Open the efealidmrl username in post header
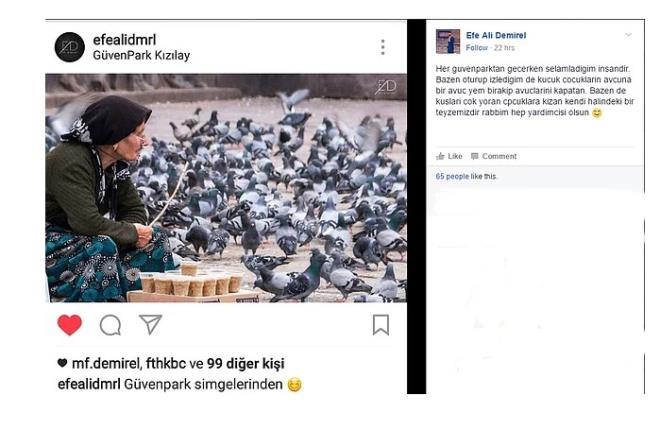Screen dimensions: 660x430 click(x=124, y=40)
